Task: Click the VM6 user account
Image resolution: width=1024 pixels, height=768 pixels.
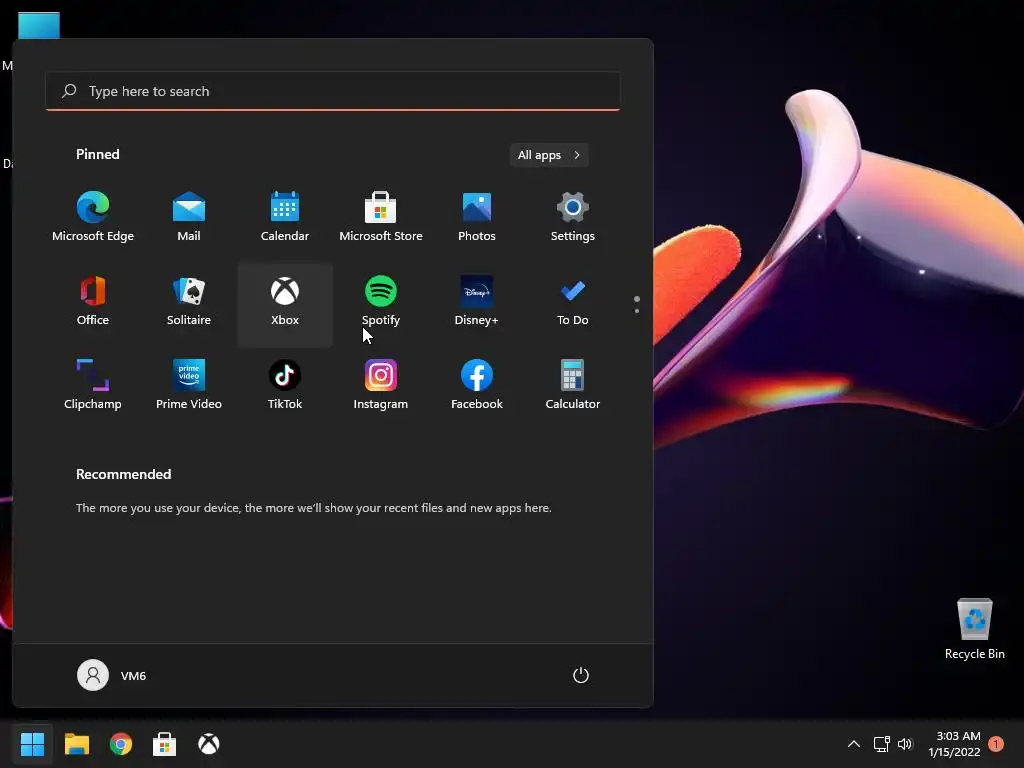Action: [x=112, y=675]
